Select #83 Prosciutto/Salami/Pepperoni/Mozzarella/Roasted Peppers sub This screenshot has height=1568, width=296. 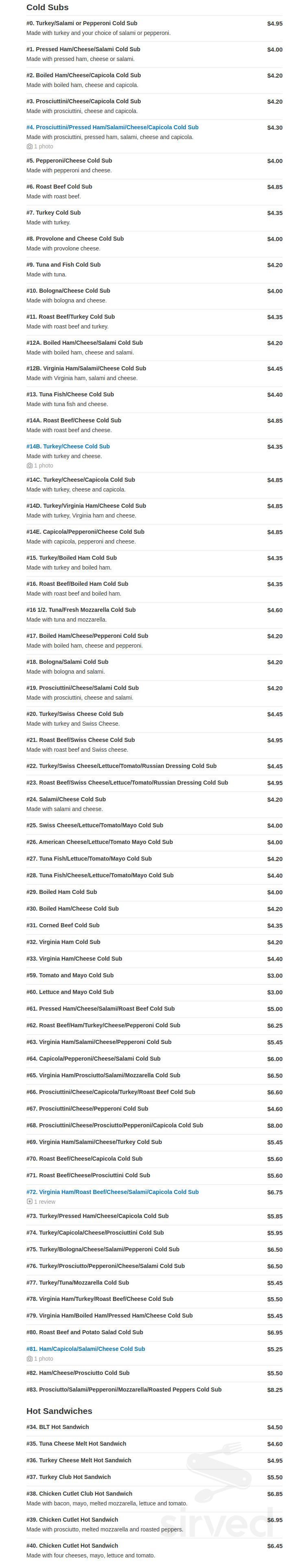point(124,1390)
